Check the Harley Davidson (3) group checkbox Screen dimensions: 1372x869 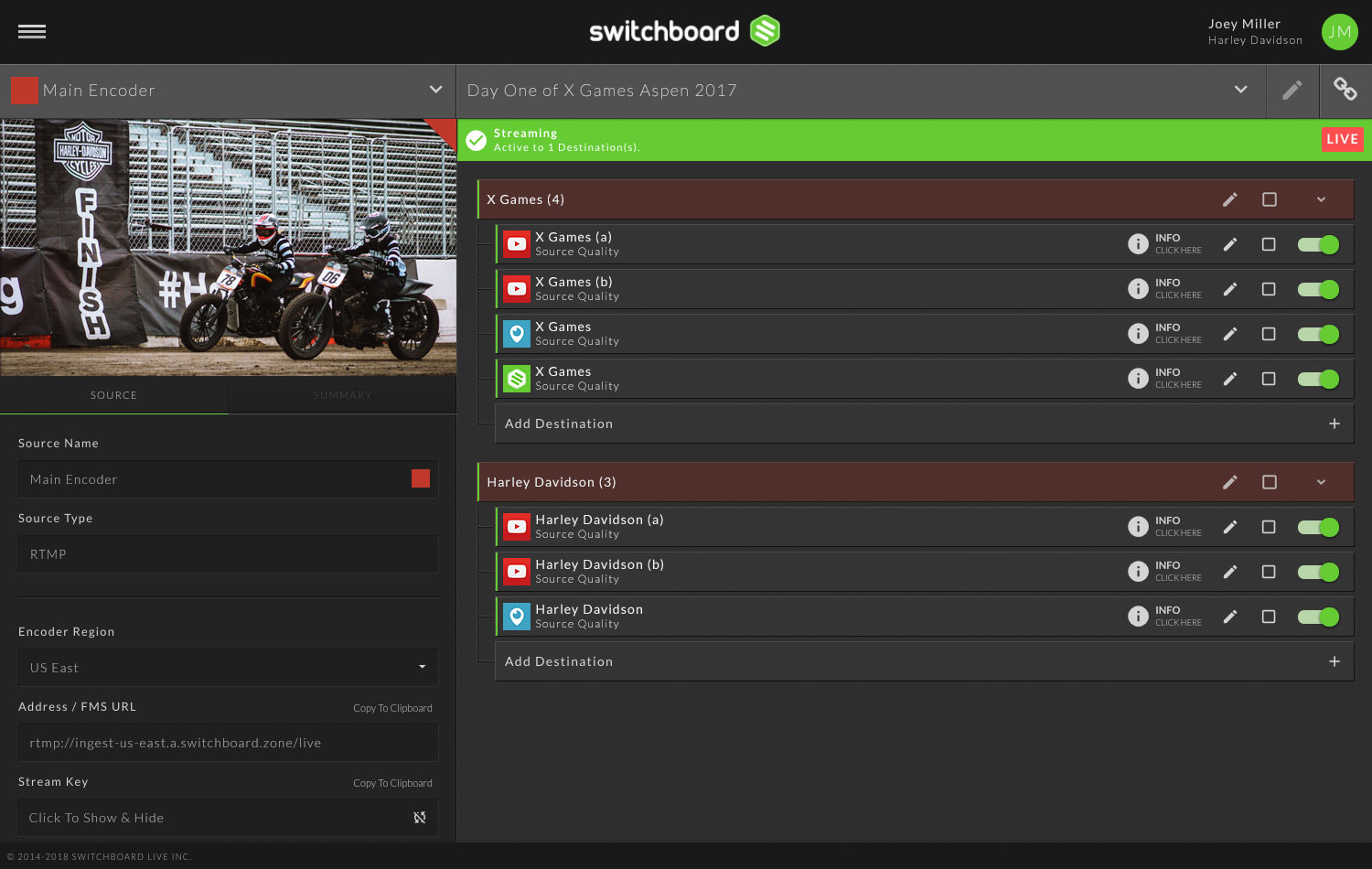[x=1270, y=482]
